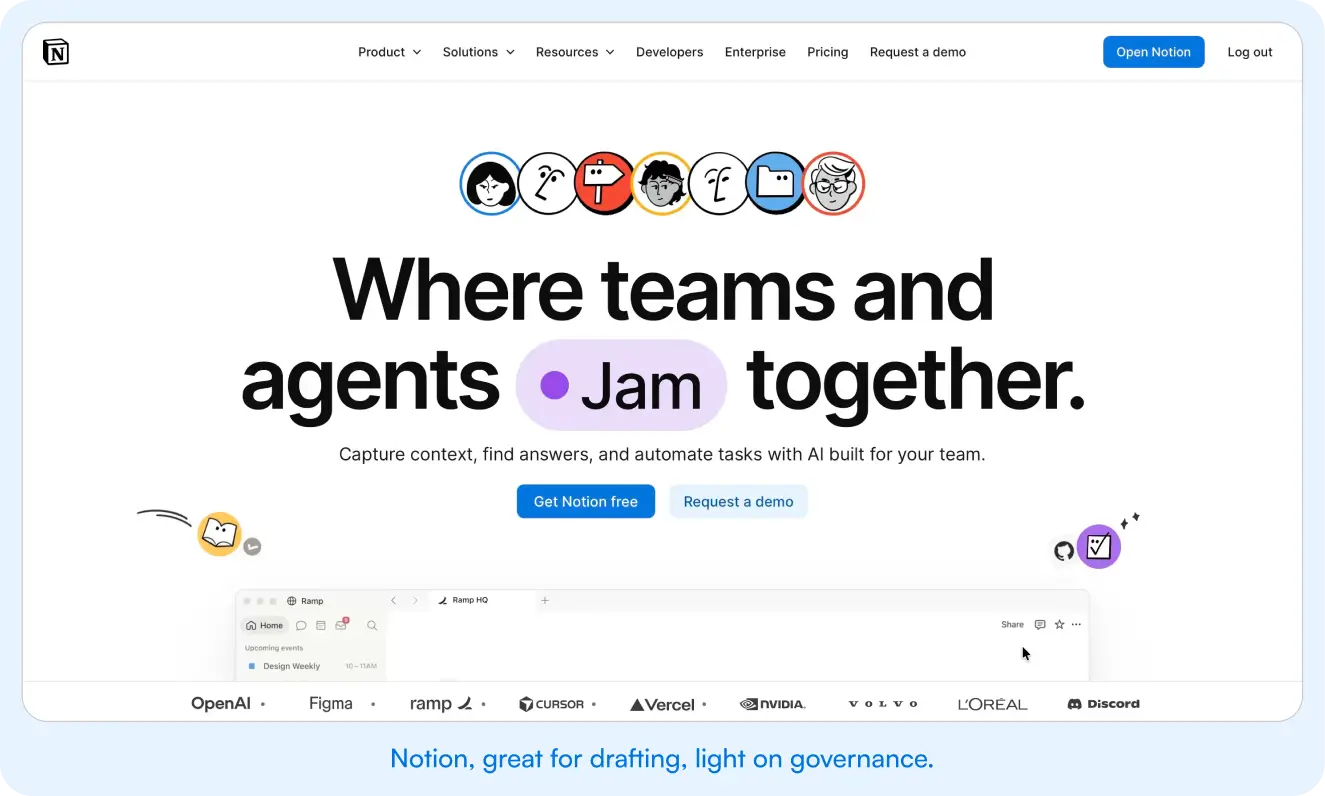1325x796 pixels.
Task: Open the Pricing page
Action: click(x=828, y=52)
